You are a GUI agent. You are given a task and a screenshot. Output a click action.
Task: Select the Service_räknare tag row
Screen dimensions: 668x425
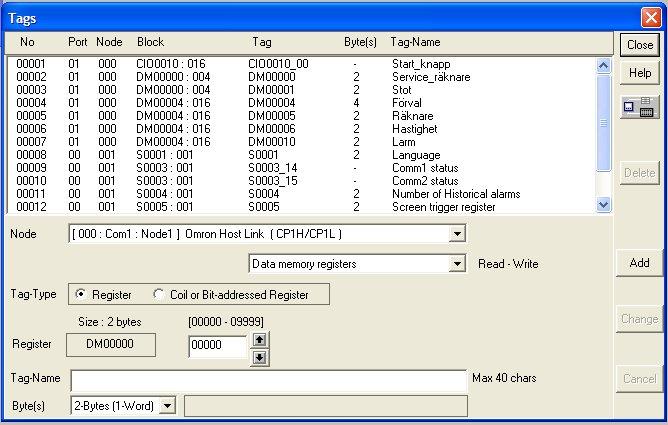tap(300, 77)
